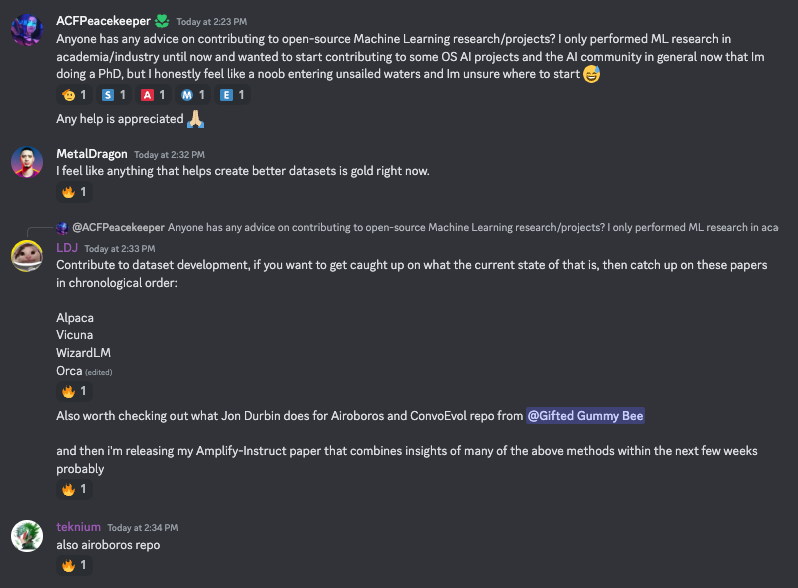Click the MetalDragon username
Image resolution: width=798 pixels, height=588 pixels.
click(92, 154)
